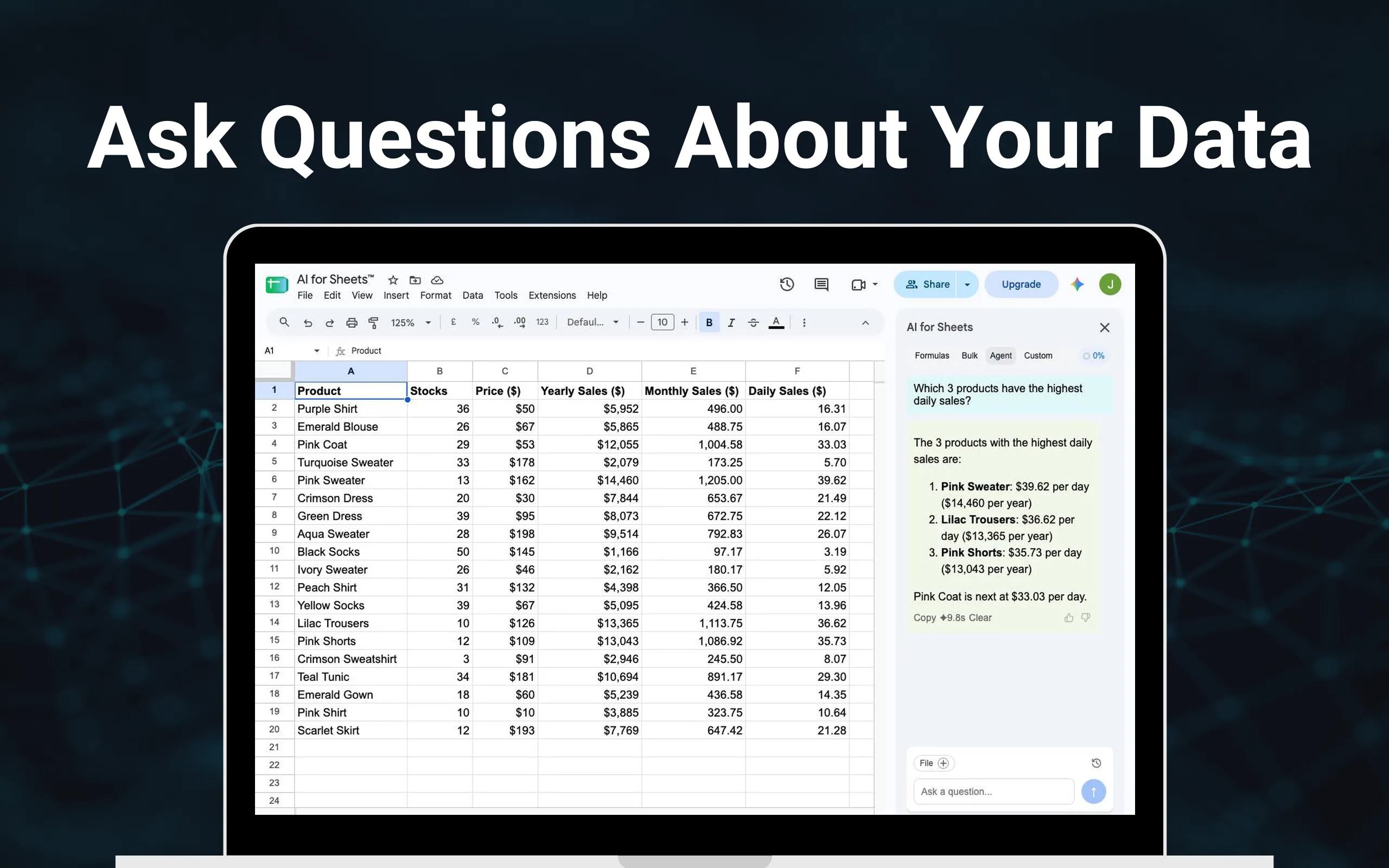The image size is (1389, 868).
Task: Open the comments panel icon
Action: click(821, 284)
